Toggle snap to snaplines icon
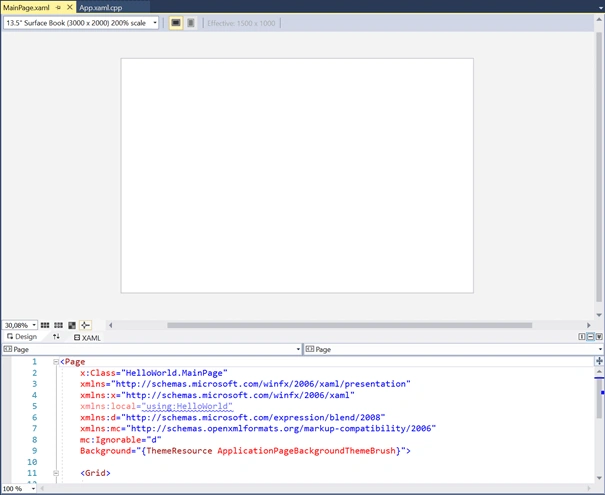This screenshot has width=605, height=495. click(85, 325)
